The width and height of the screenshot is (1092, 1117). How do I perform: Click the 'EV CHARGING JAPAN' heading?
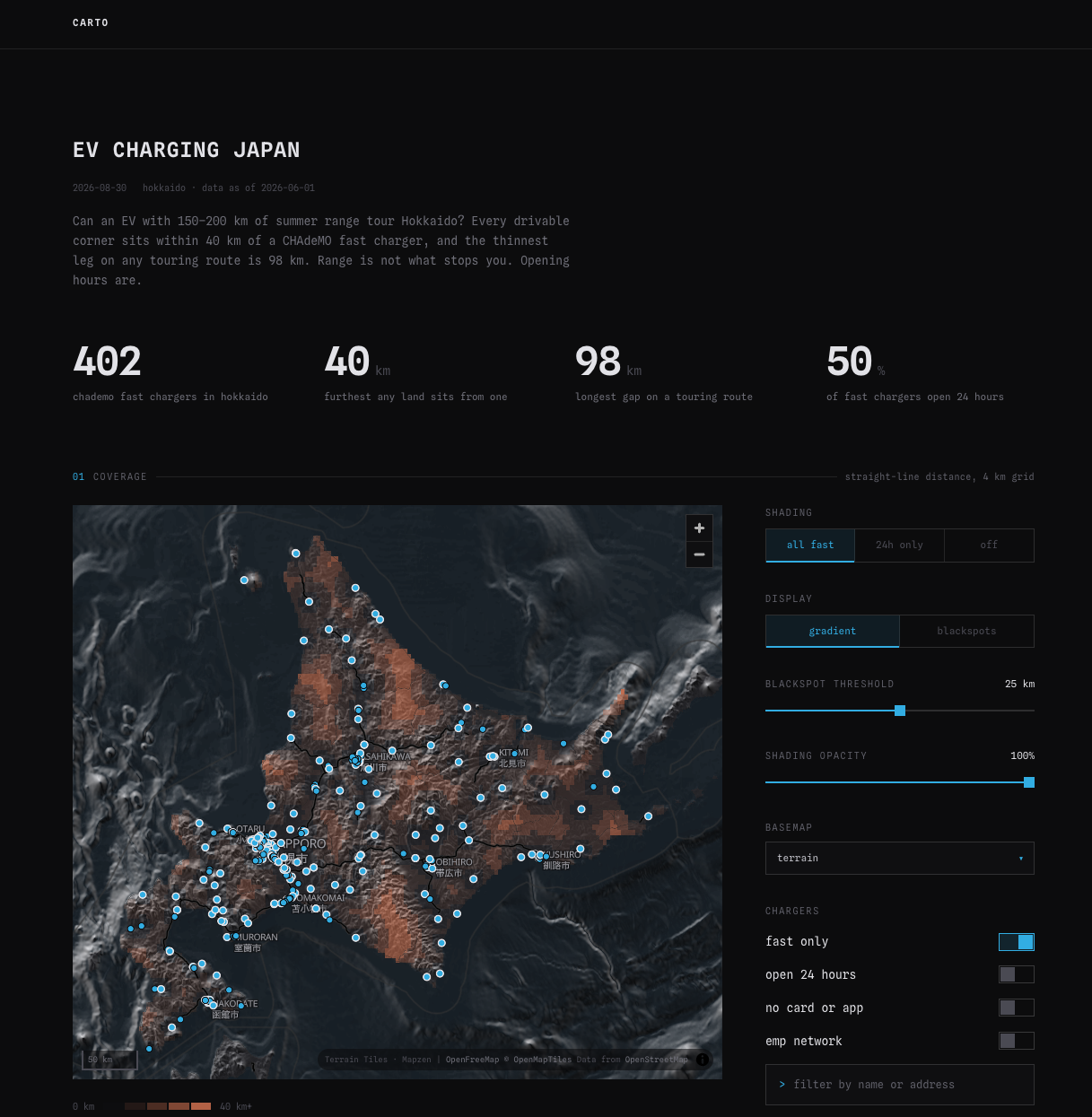(187, 151)
